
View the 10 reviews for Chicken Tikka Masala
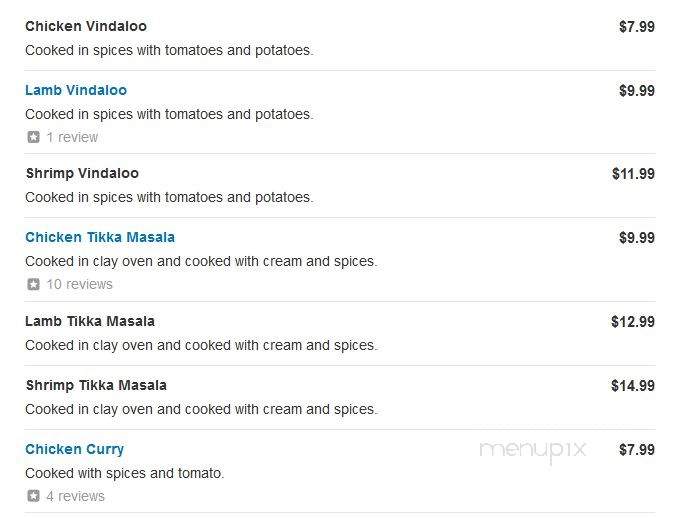[80, 284]
